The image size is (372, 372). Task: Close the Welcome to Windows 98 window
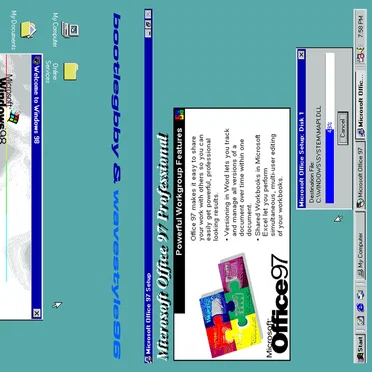pyautogui.click(x=37, y=313)
